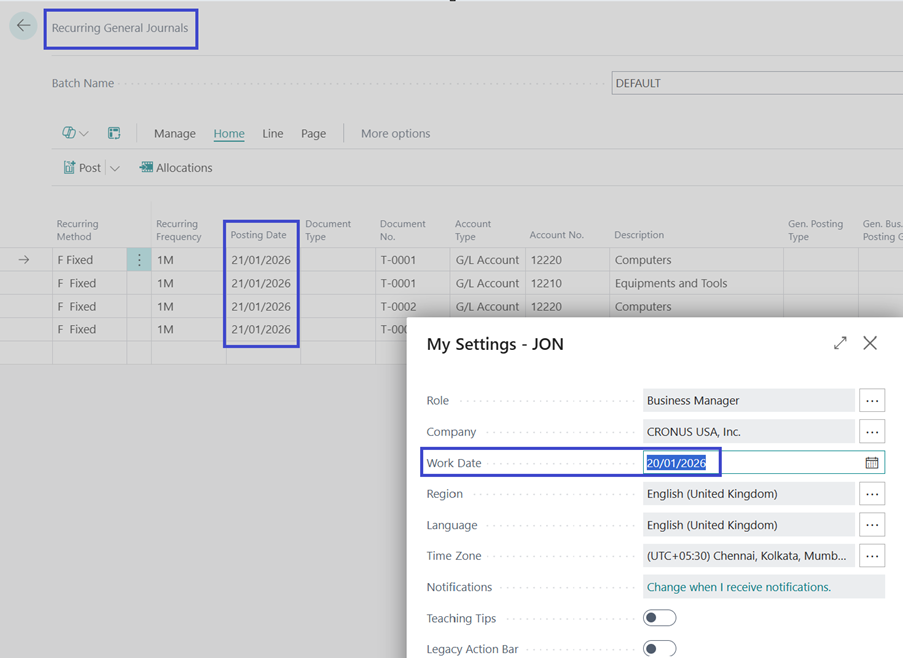Toggle the Legacy Action Bar switch

point(659,649)
